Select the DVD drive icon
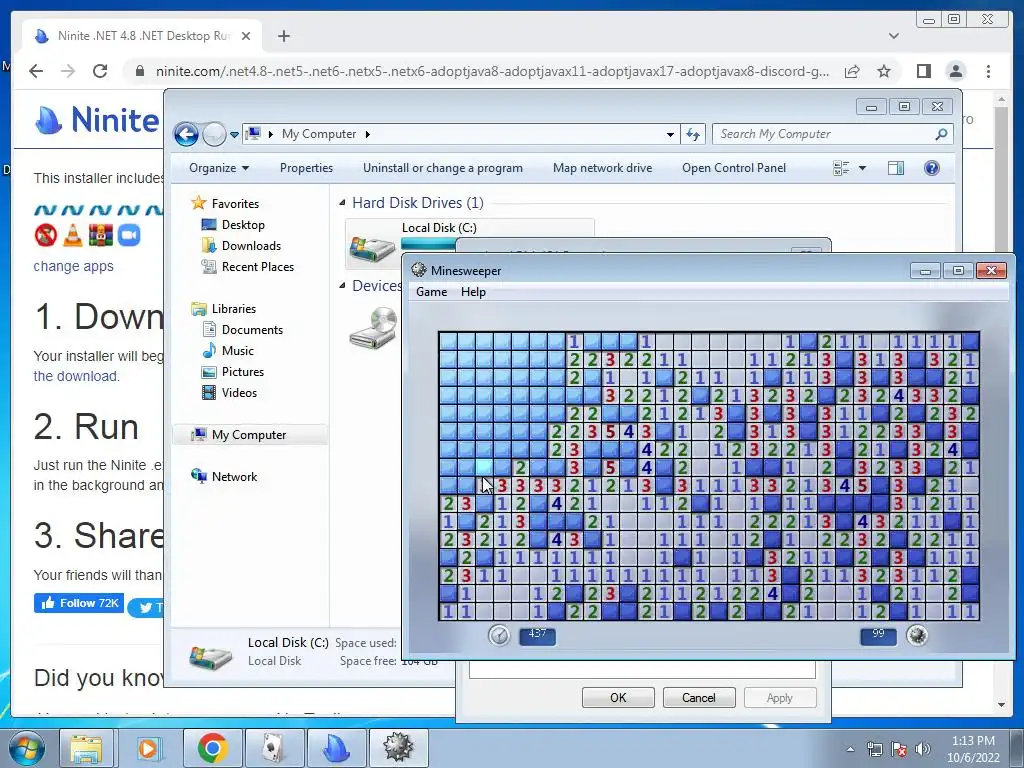 pyautogui.click(x=374, y=328)
